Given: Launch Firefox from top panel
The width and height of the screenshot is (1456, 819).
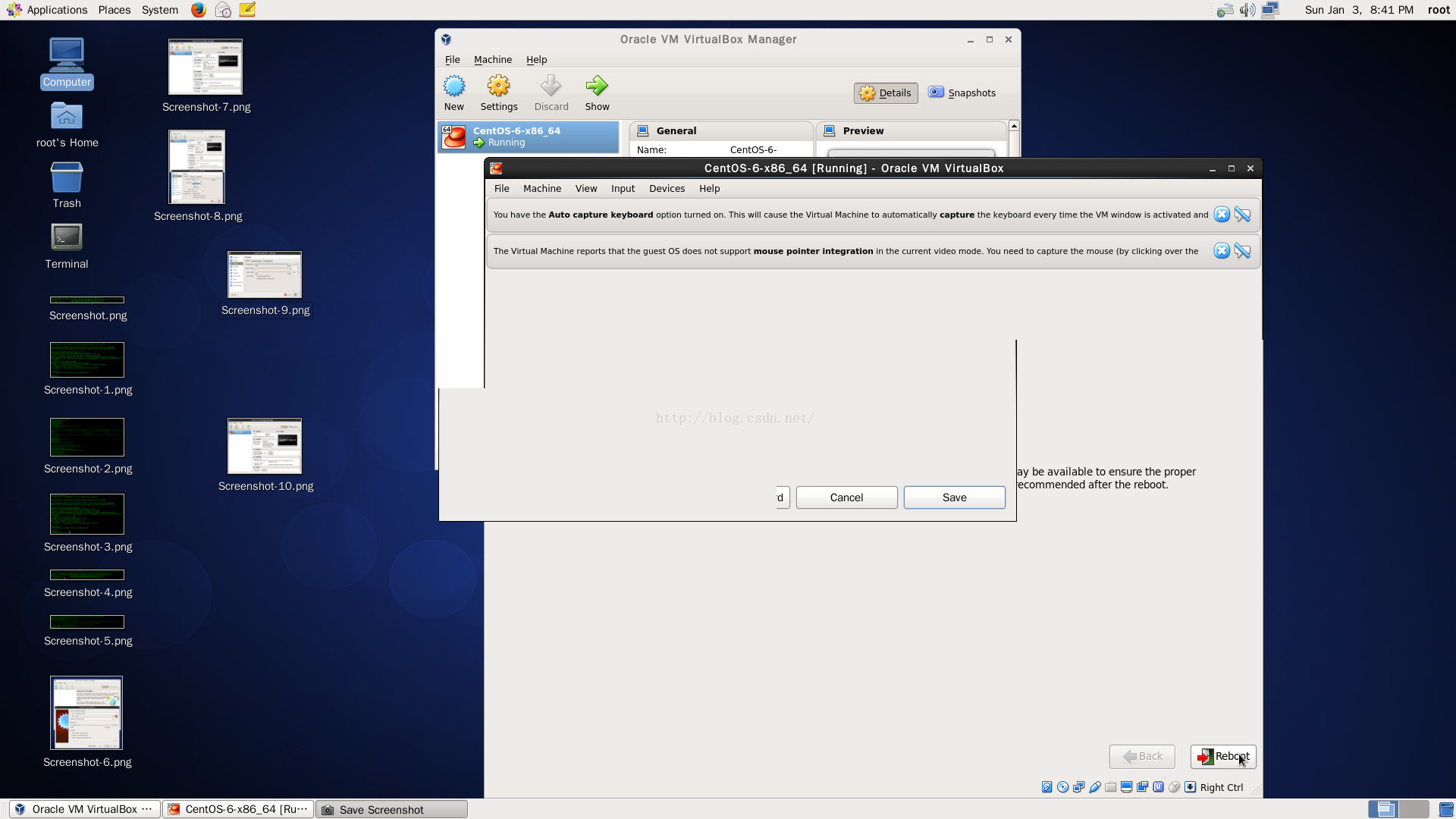Looking at the screenshot, I should (x=199, y=10).
